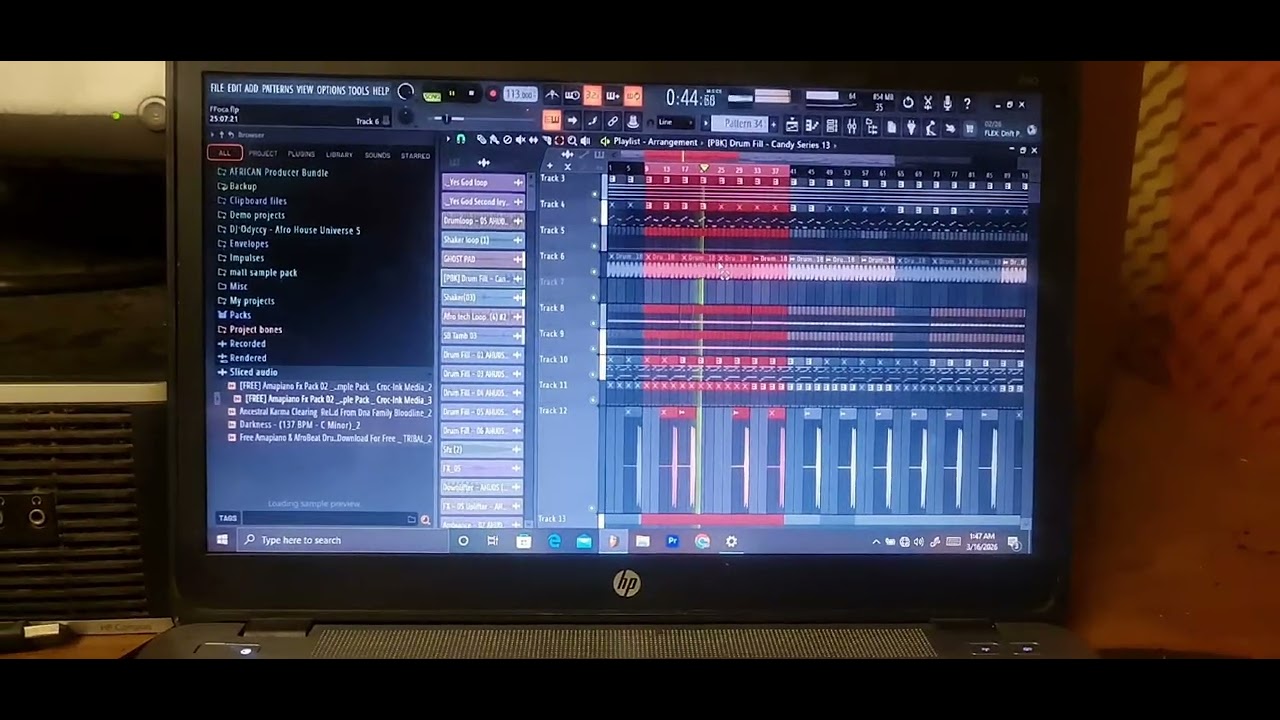This screenshot has width=1280, height=720.
Task: Toggle Song/Pattern mode button
Action: click(432, 96)
